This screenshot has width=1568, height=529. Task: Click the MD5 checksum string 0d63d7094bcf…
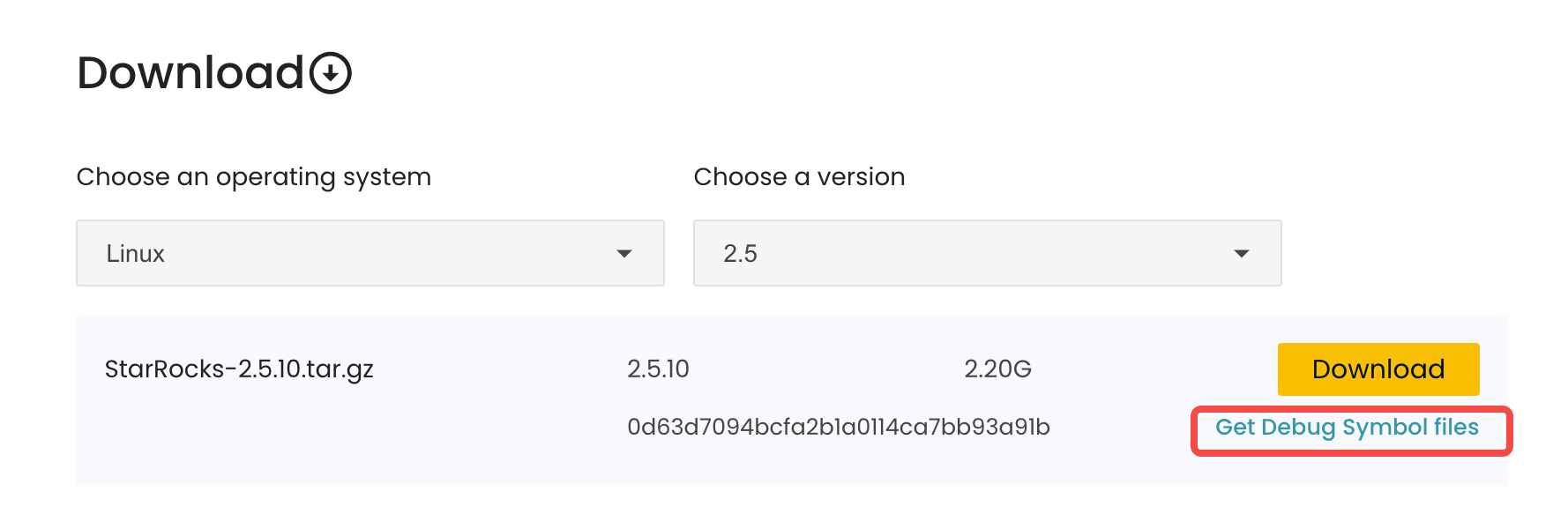tap(838, 428)
